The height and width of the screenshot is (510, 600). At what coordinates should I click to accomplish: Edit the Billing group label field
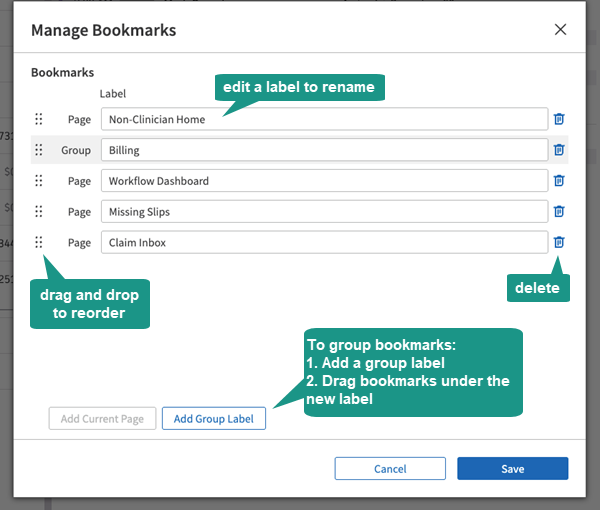[x=324, y=150]
